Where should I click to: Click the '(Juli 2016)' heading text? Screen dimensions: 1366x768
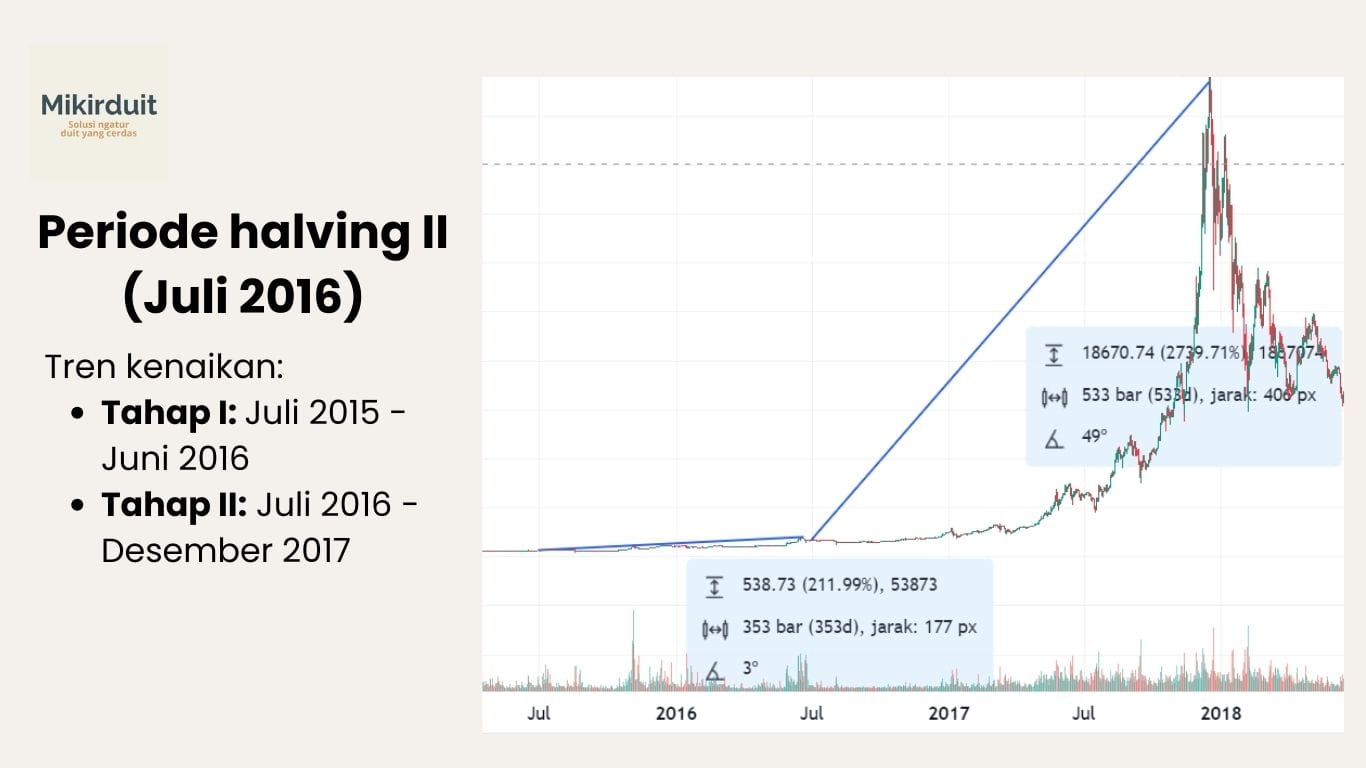click(x=243, y=299)
